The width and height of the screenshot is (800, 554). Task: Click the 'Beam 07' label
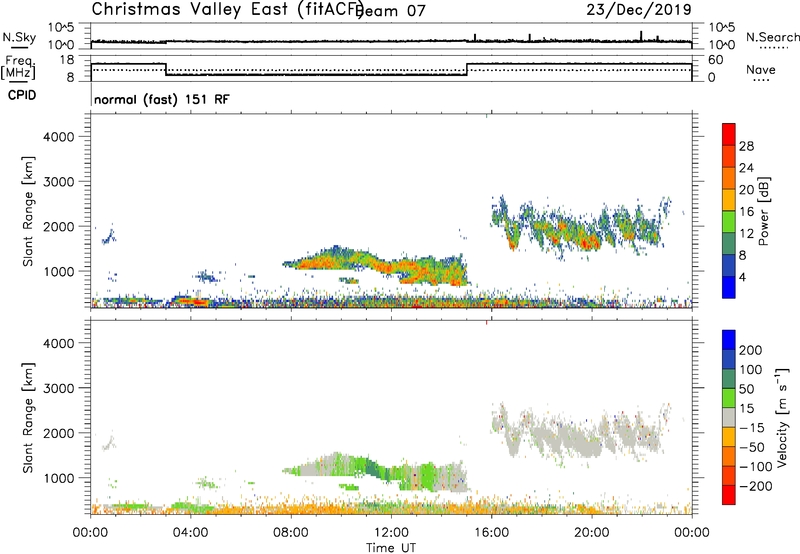[x=391, y=11]
